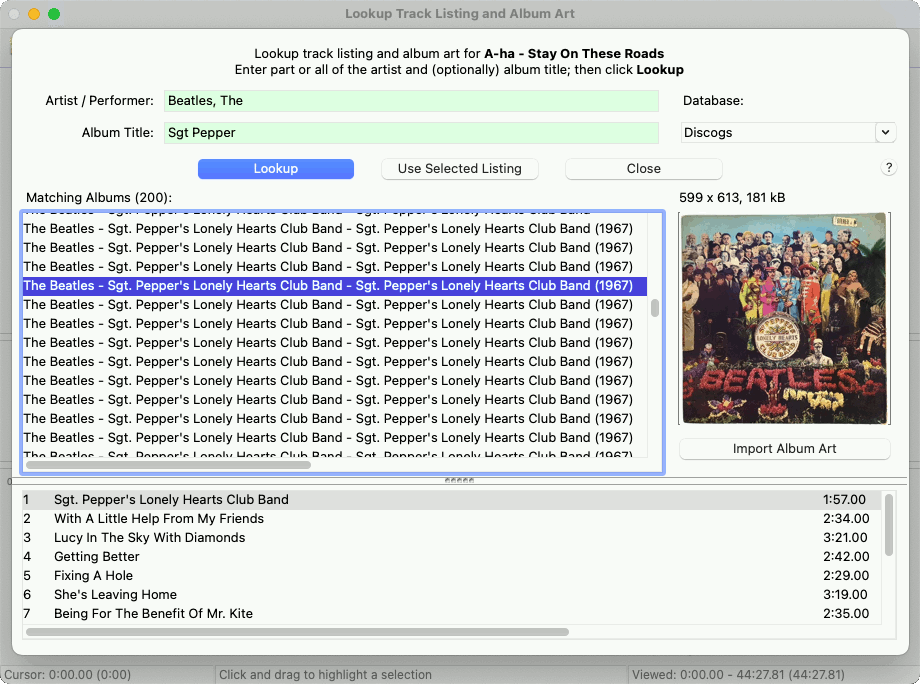Select the highlighted Beatles album row
The image size is (920, 684).
[x=334, y=286]
